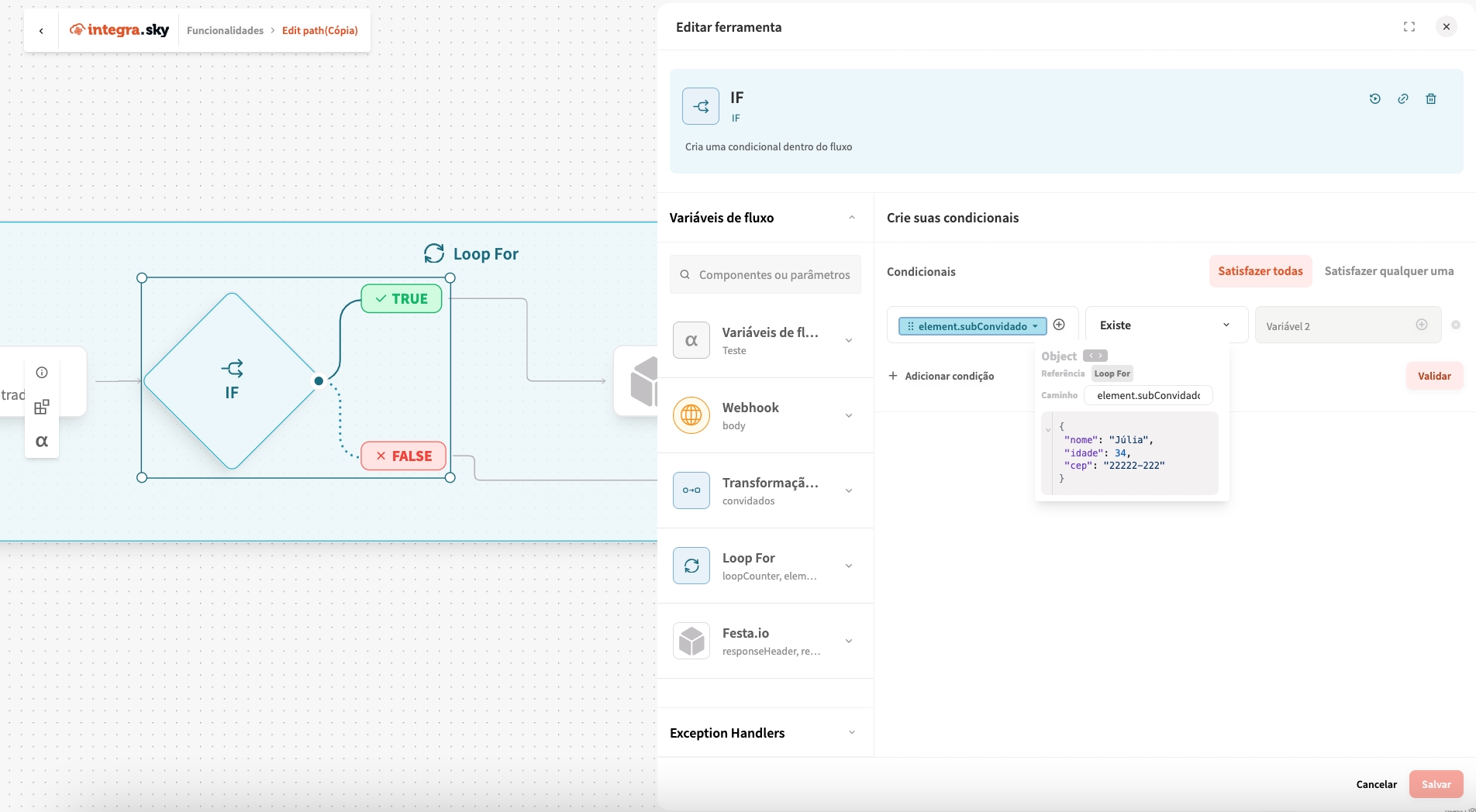Select the Satisfazer qualquer uma option
The width and height of the screenshot is (1476, 812).
(x=1388, y=271)
